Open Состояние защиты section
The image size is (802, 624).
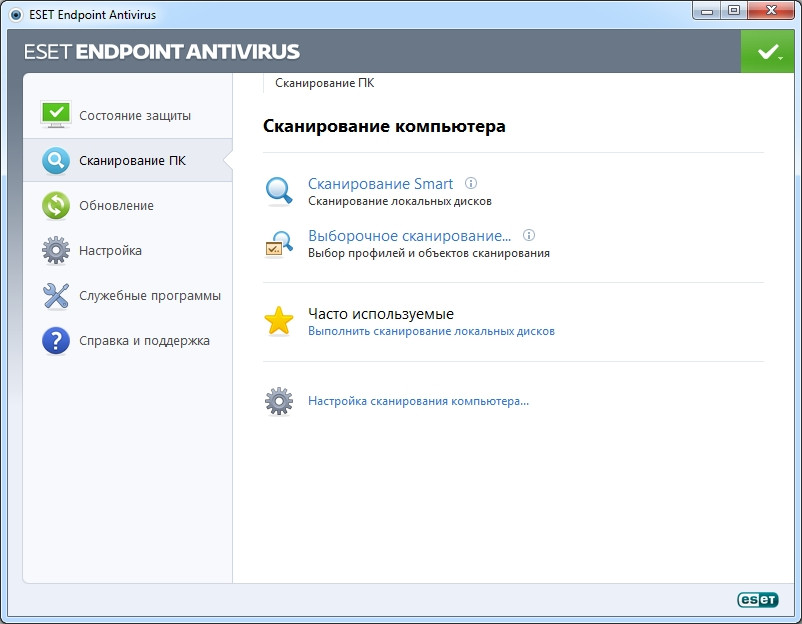[x=128, y=116]
